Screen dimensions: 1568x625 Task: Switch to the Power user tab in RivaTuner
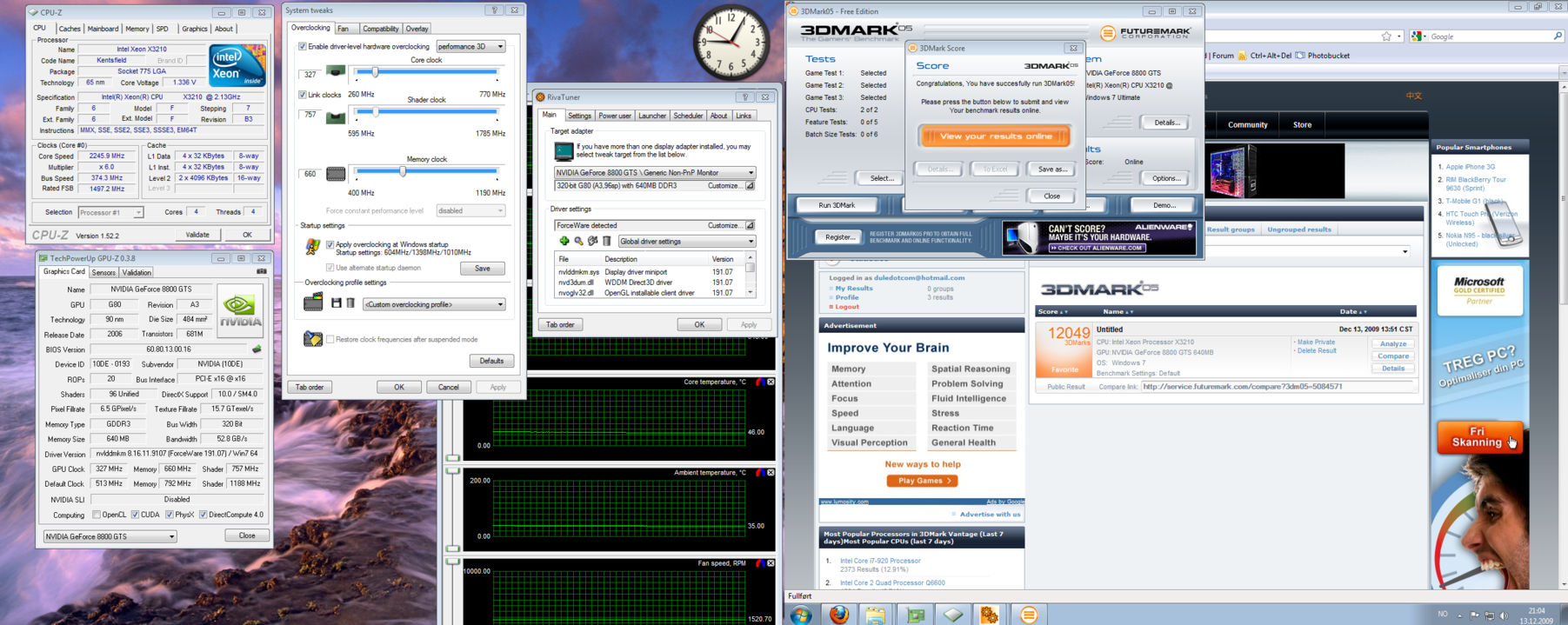pos(615,116)
